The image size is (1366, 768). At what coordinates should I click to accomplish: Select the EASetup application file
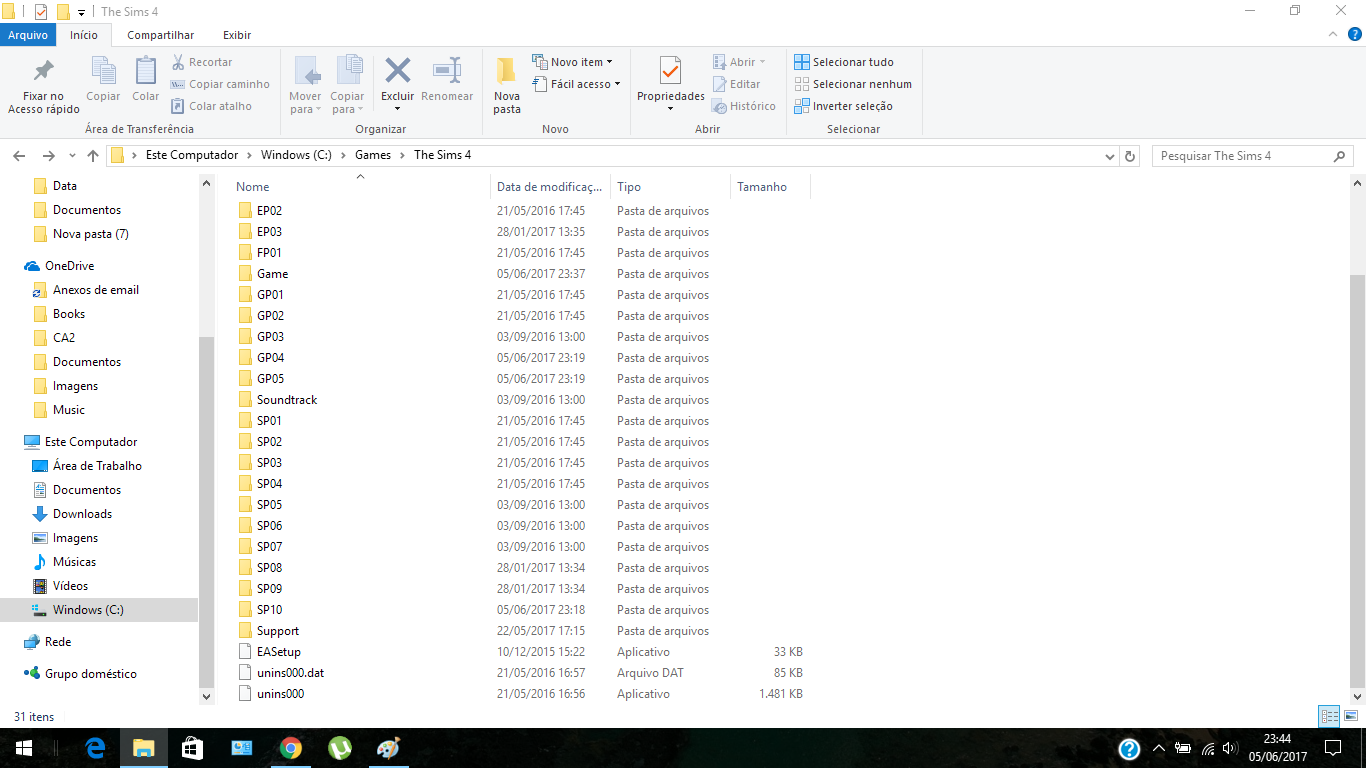278,652
